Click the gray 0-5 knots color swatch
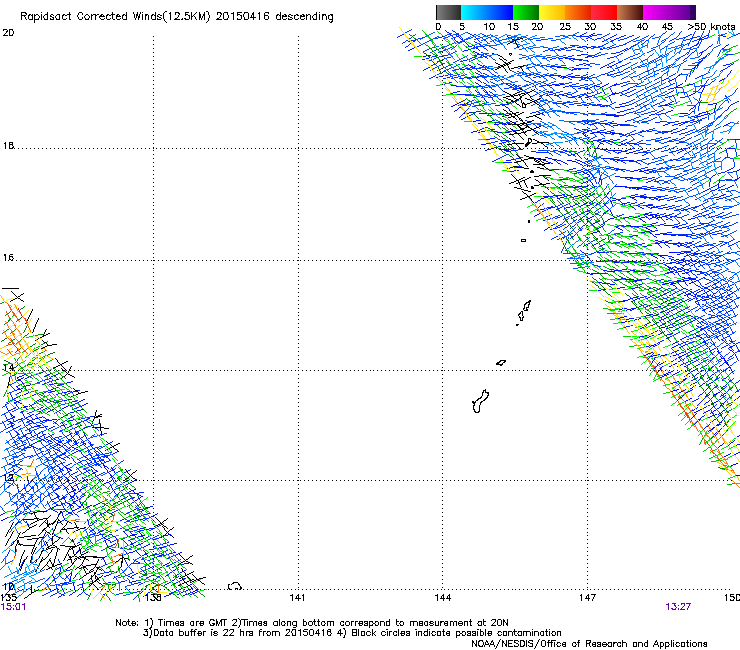Screen dimensions: 740x650 click(448, 12)
